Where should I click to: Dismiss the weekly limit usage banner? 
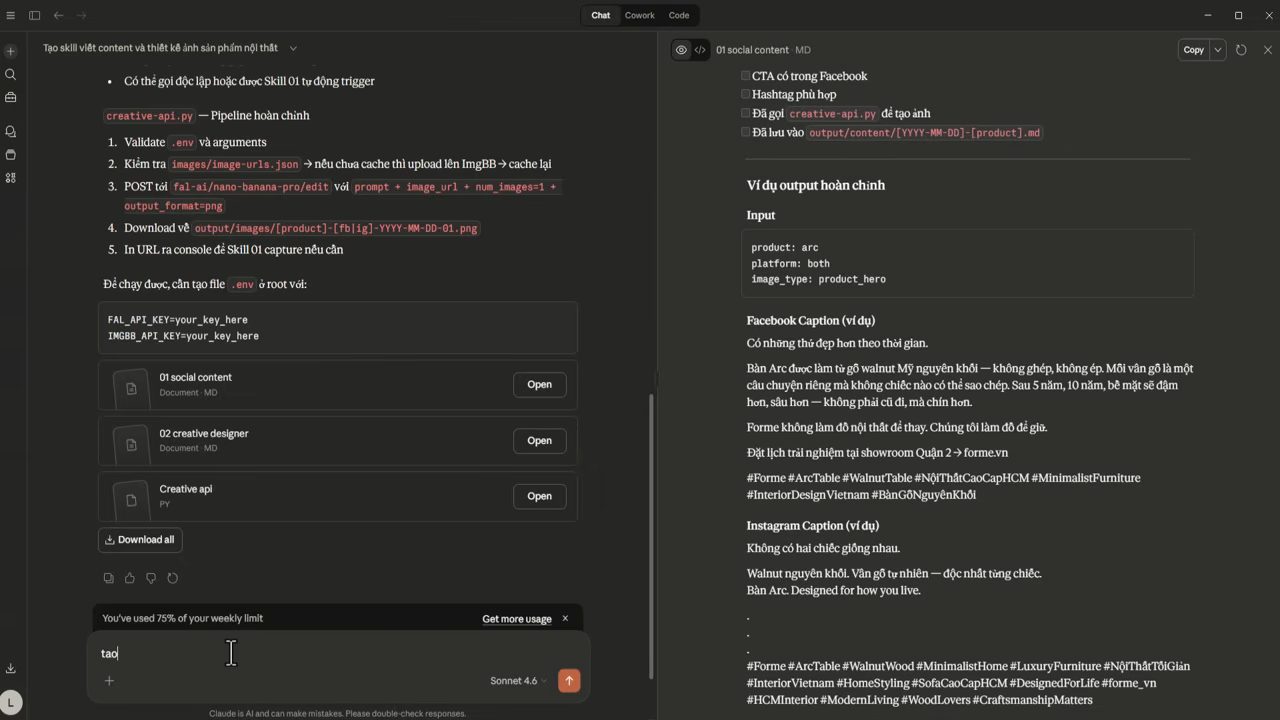[x=565, y=618]
